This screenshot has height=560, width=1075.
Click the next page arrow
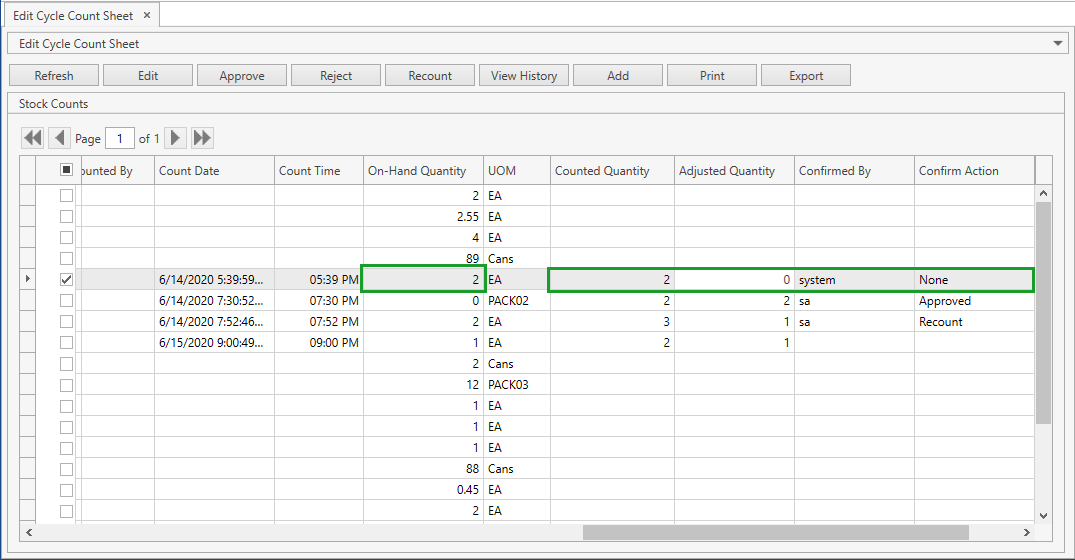176,139
